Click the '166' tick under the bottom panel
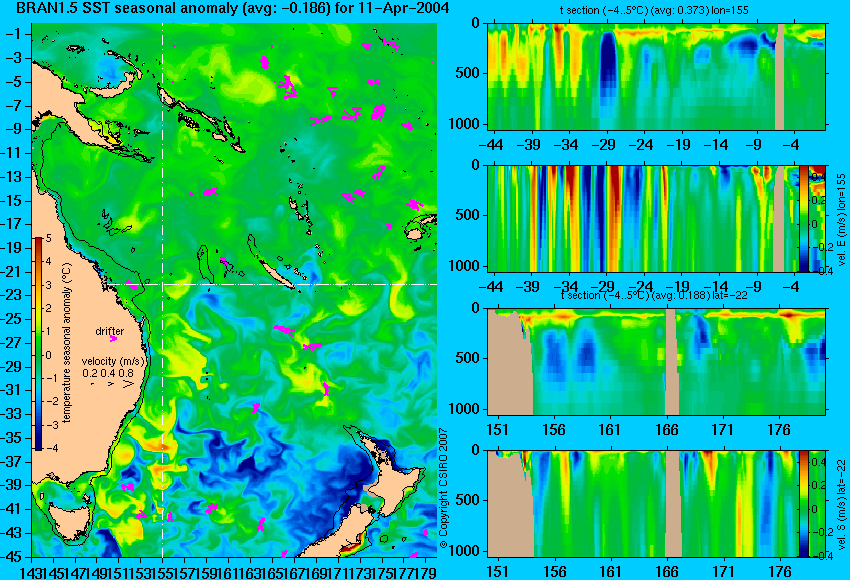Viewport: 850px width, 580px height. (667, 572)
